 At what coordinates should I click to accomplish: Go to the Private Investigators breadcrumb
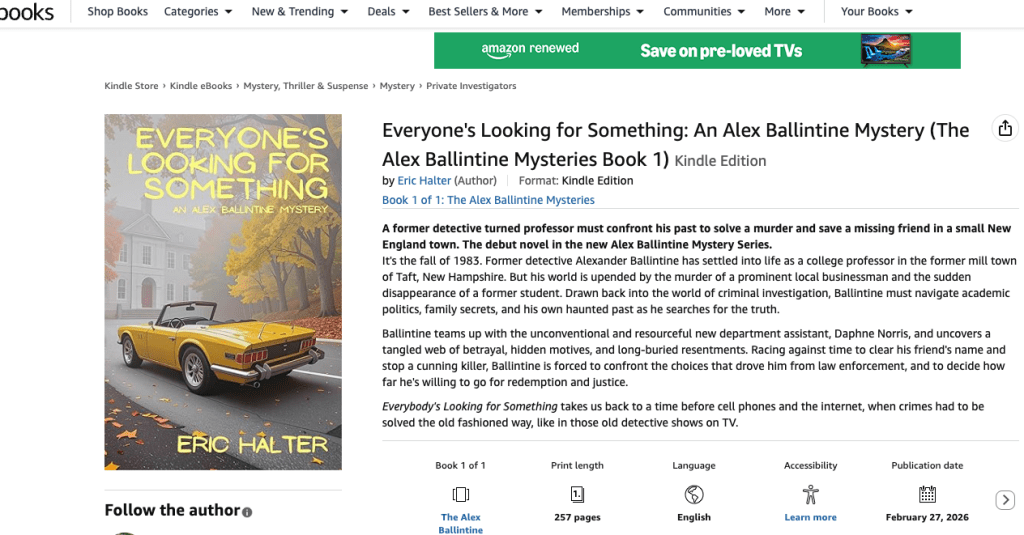click(471, 86)
